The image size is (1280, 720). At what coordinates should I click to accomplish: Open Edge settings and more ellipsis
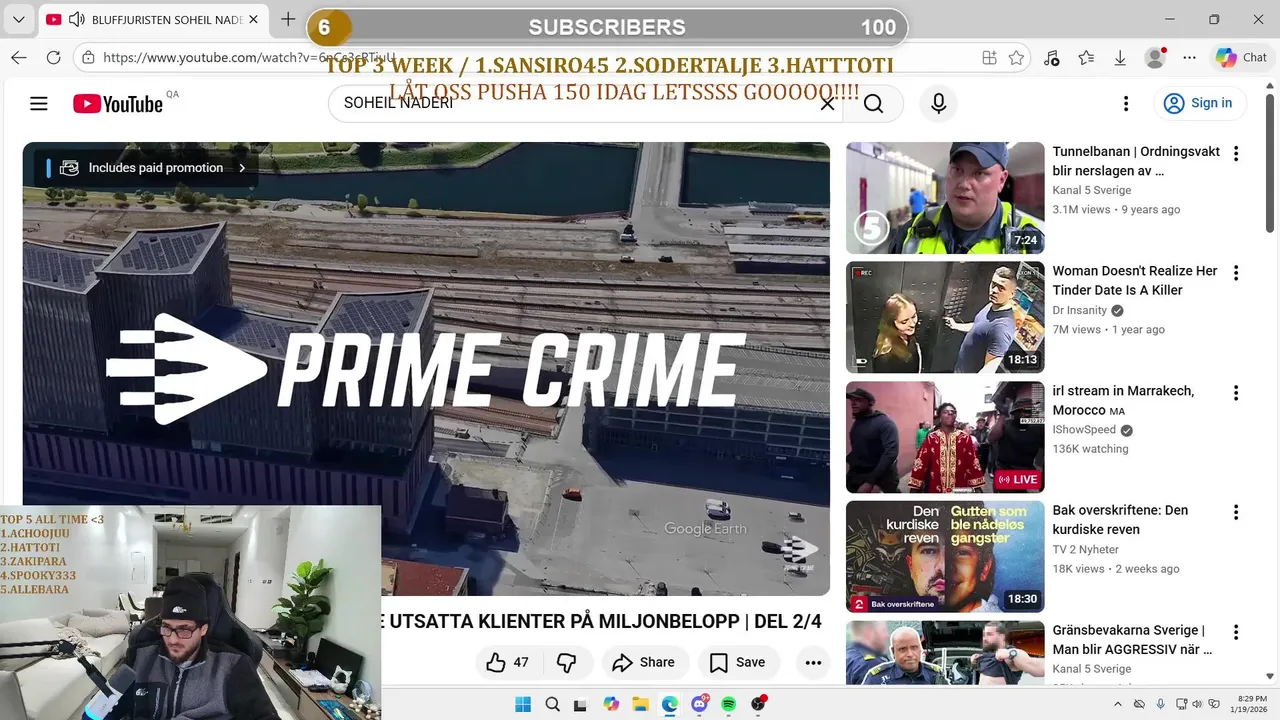(x=1189, y=58)
